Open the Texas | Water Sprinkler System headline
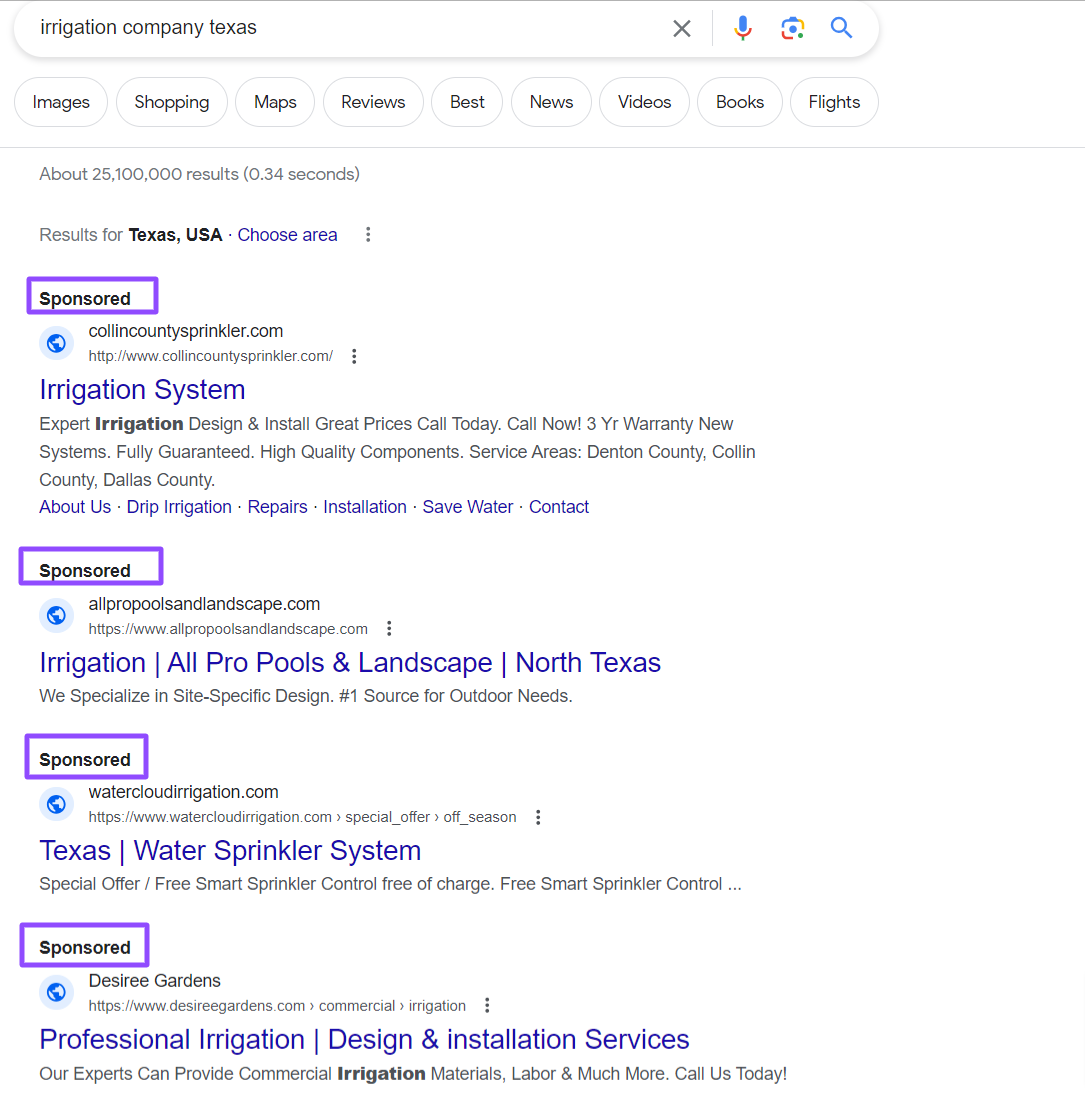Image resolution: width=1085 pixels, height=1117 pixels. [230, 851]
